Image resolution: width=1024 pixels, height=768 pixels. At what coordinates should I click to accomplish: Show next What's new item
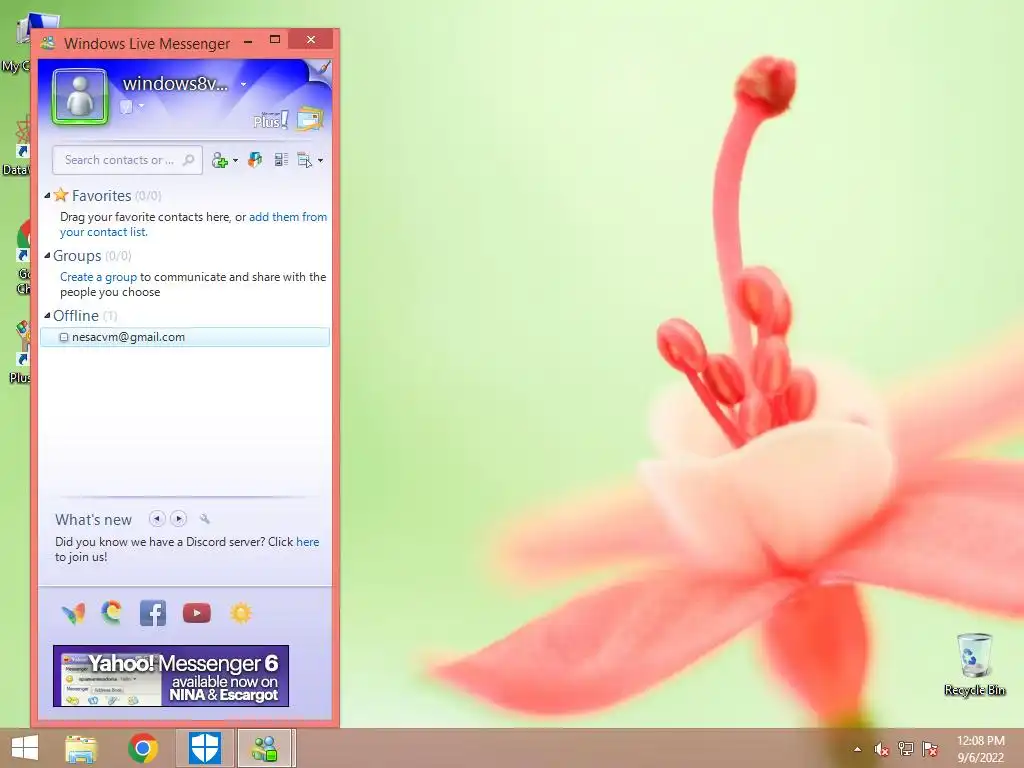pyautogui.click(x=178, y=519)
